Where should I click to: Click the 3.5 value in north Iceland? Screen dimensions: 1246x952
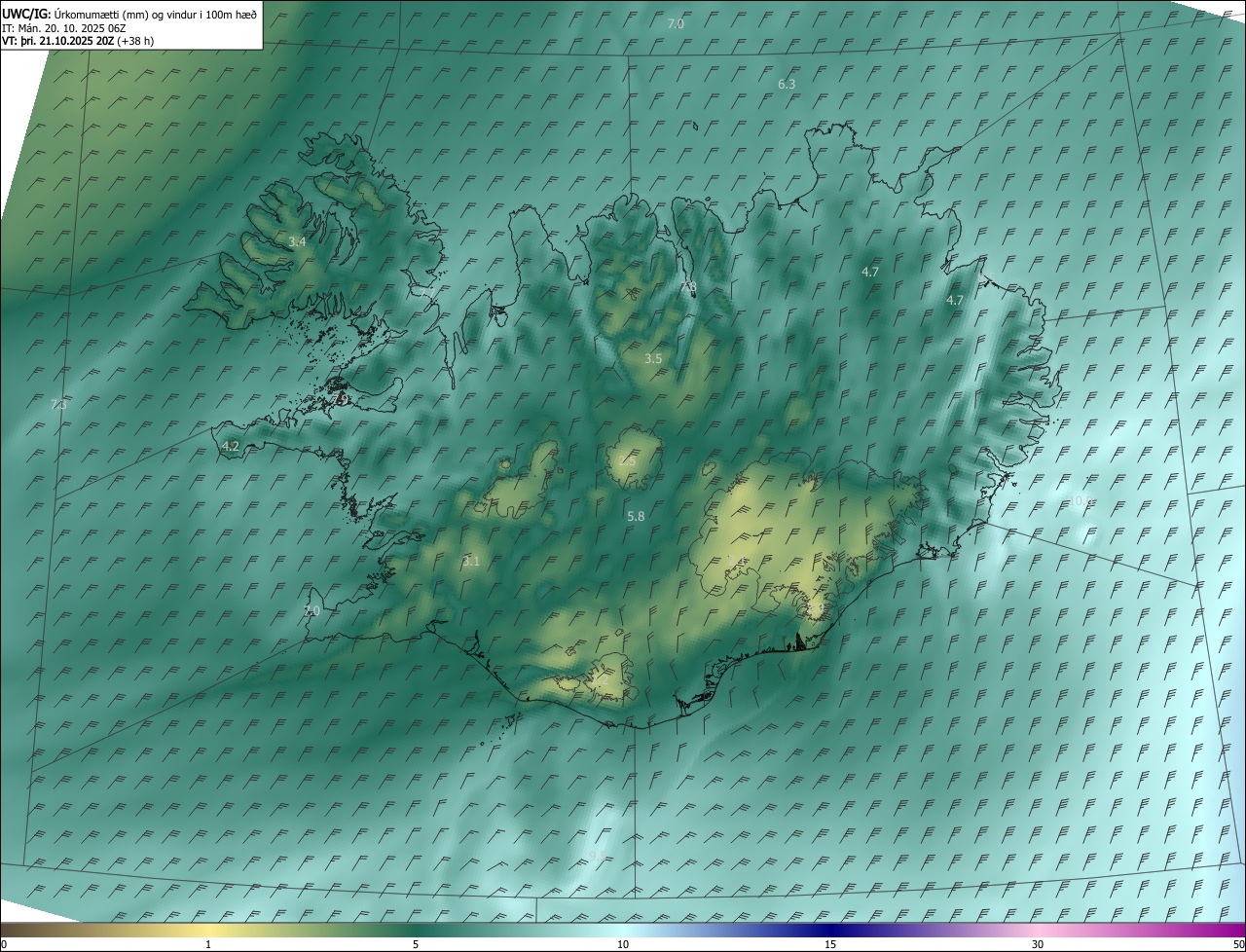click(653, 359)
